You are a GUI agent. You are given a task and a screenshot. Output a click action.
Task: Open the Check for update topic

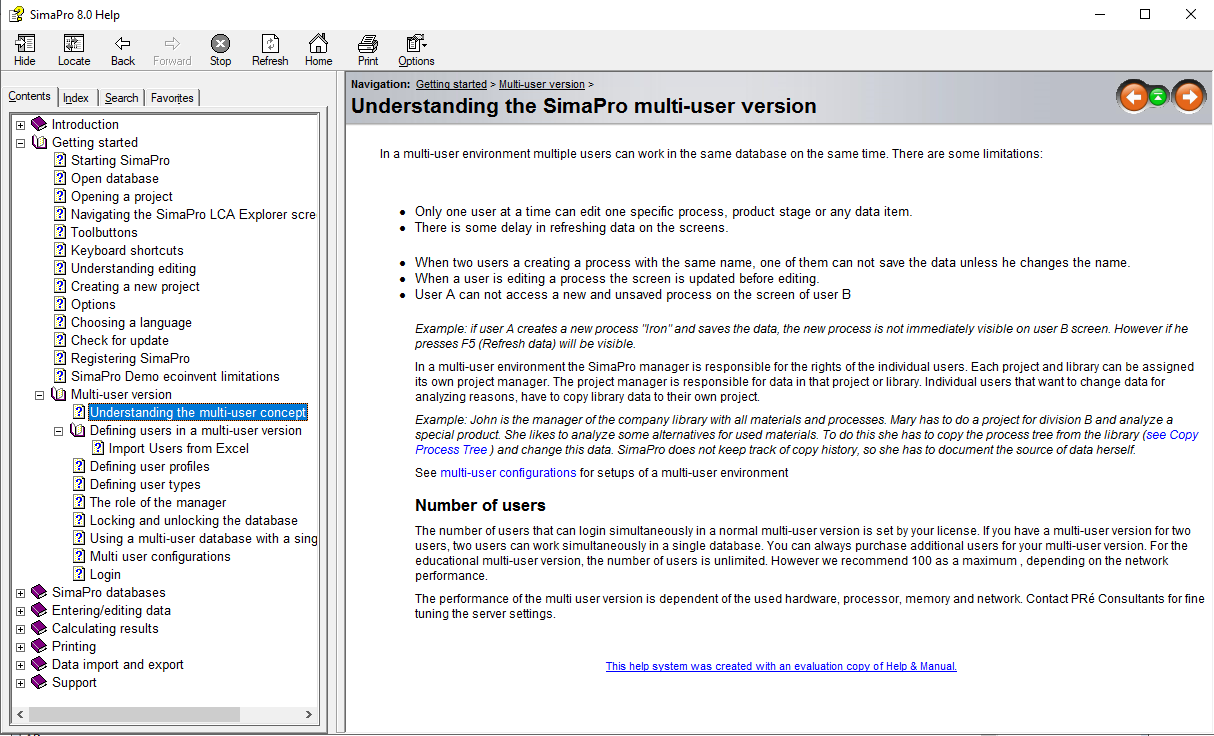click(120, 341)
